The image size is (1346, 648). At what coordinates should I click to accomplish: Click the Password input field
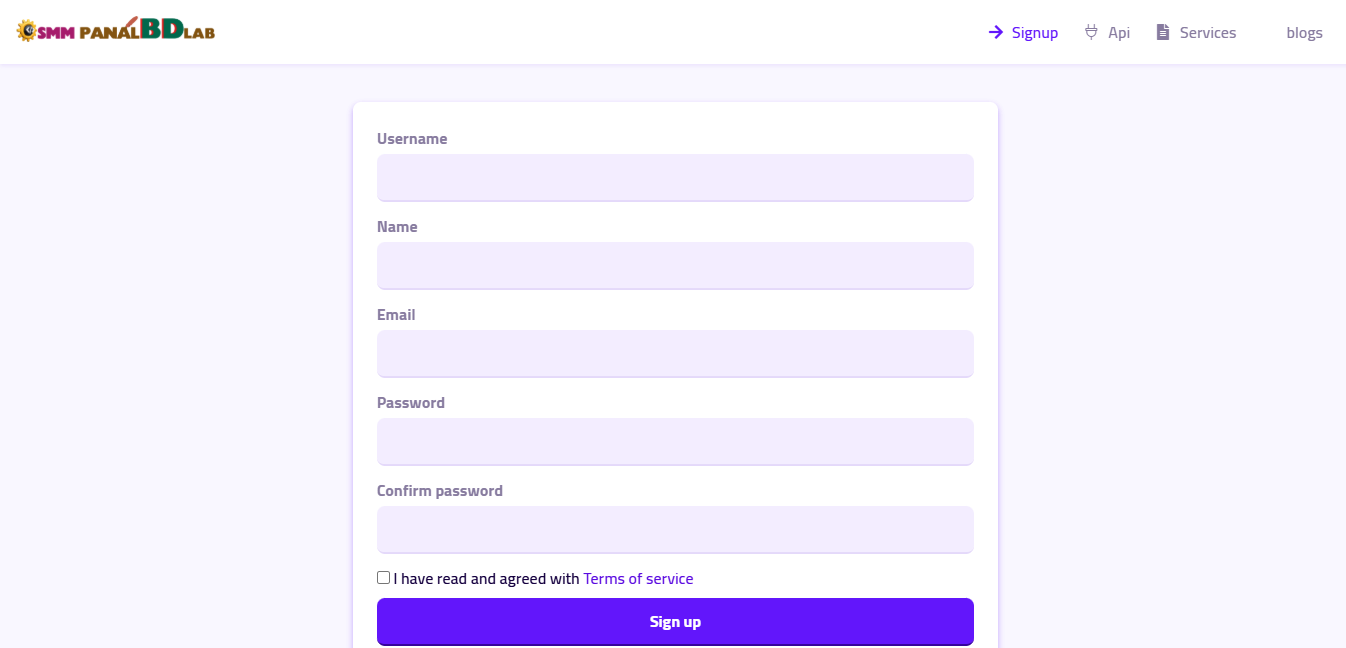pyautogui.click(x=675, y=441)
